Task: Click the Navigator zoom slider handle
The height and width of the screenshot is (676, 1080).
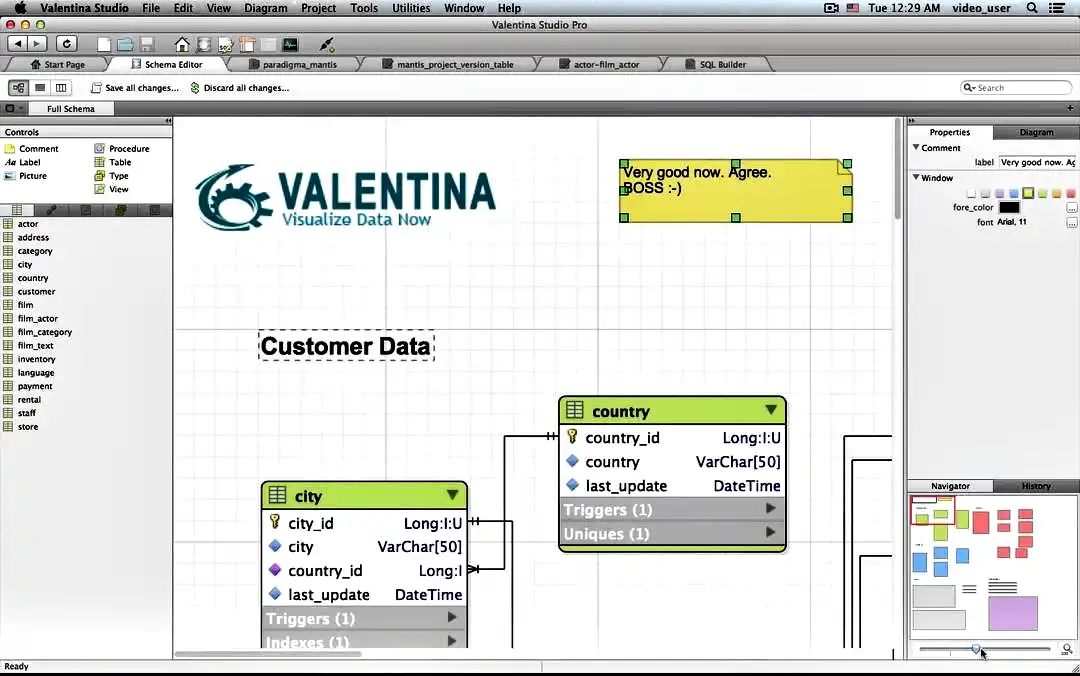Action: [976, 648]
